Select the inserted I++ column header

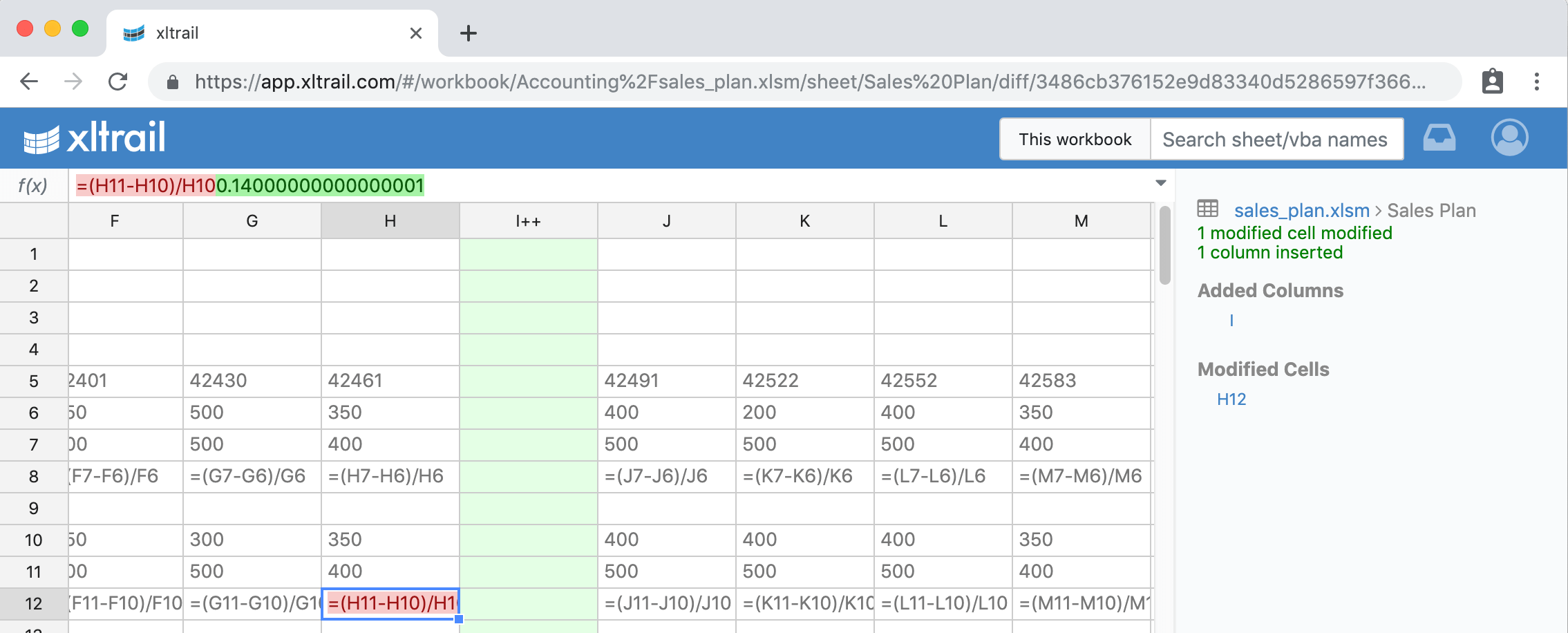point(529,221)
